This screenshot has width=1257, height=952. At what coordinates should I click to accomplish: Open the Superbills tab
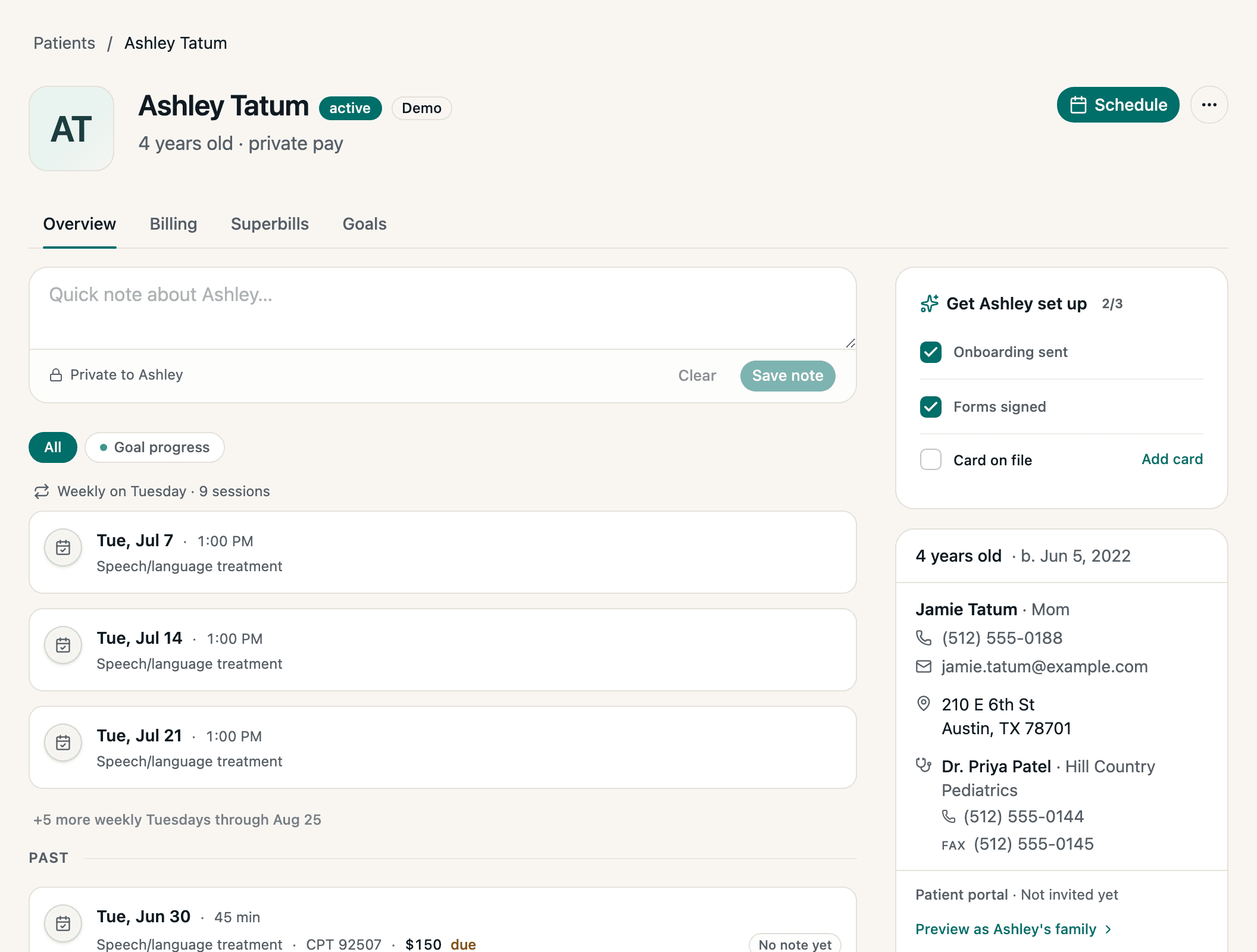coord(270,224)
